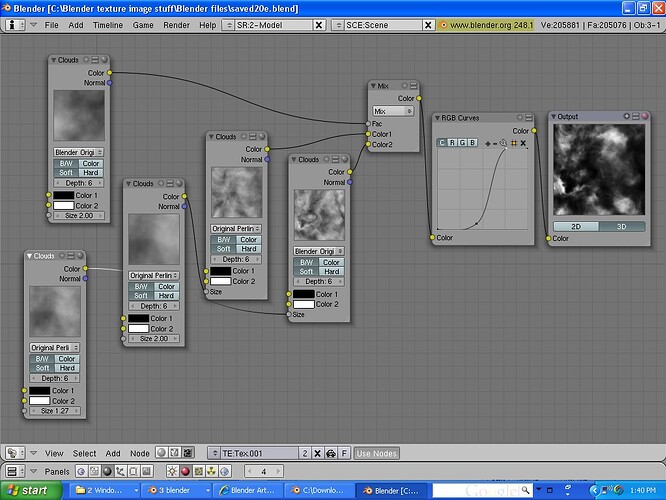Screen dimensions: 666x500
Task: Click black Color 1 swatch in Size 1.27 node
Action: [39, 390]
